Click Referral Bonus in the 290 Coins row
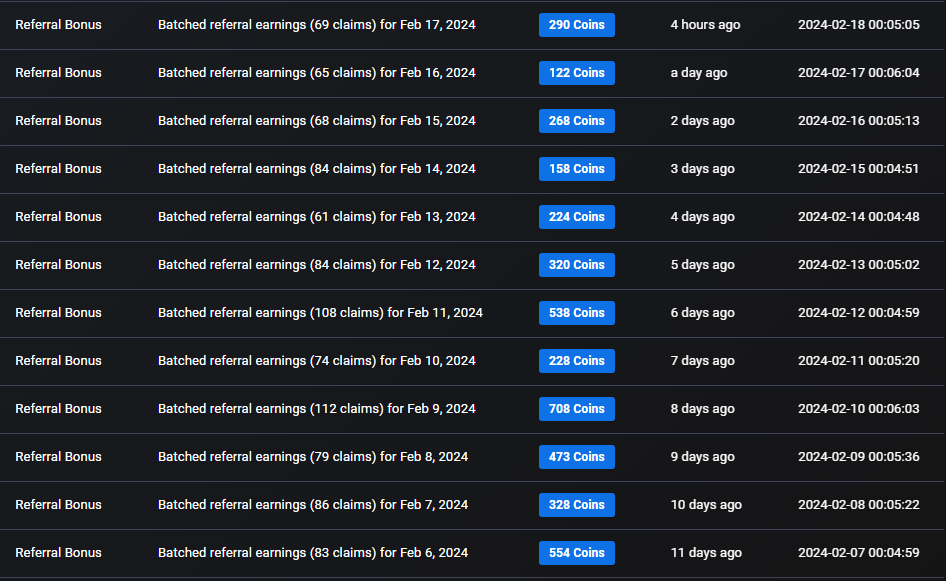Viewport: 946px width, 581px height. tap(59, 25)
